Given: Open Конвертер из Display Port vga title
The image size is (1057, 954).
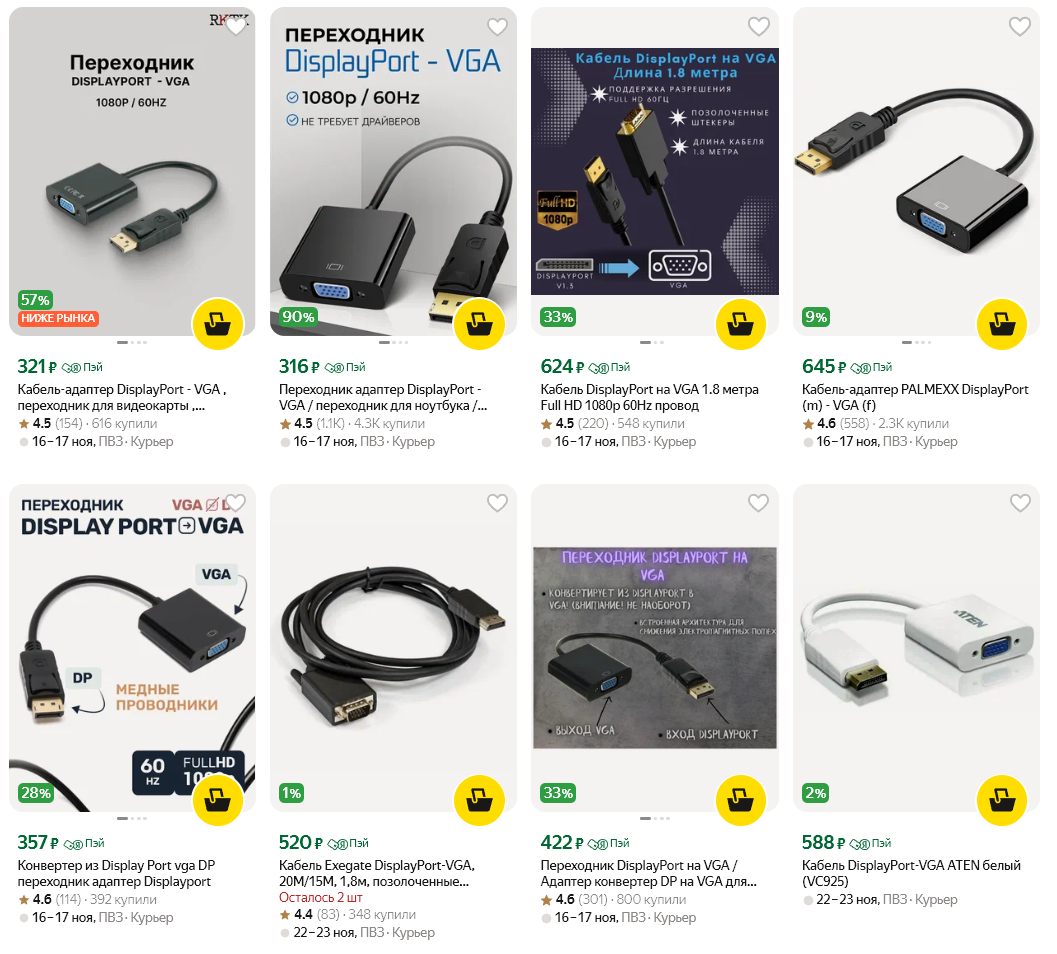Looking at the screenshot, I should click(x=116, y=873).
